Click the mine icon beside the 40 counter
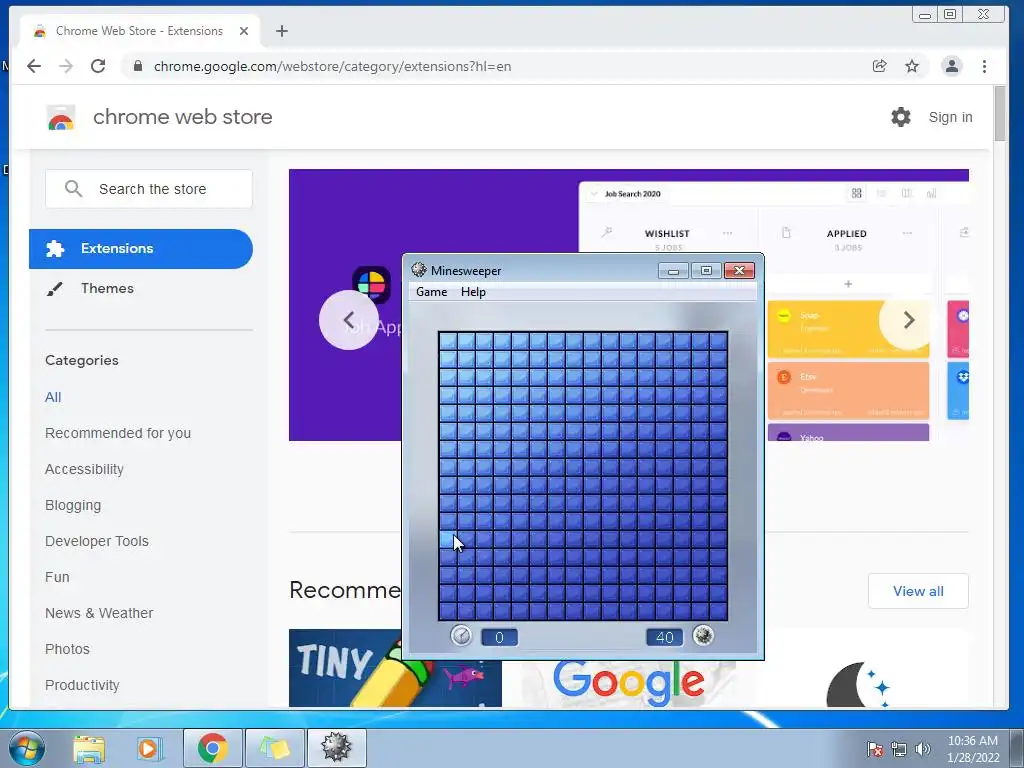Viewport: 1024px width, 768px height. tap(703, 635)
